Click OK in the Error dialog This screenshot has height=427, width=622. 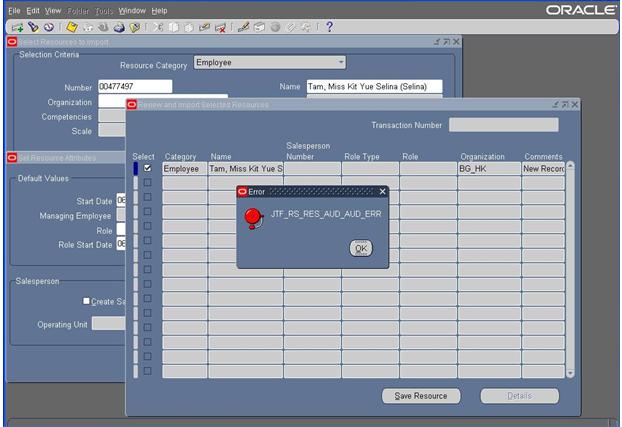pos(361,248)
